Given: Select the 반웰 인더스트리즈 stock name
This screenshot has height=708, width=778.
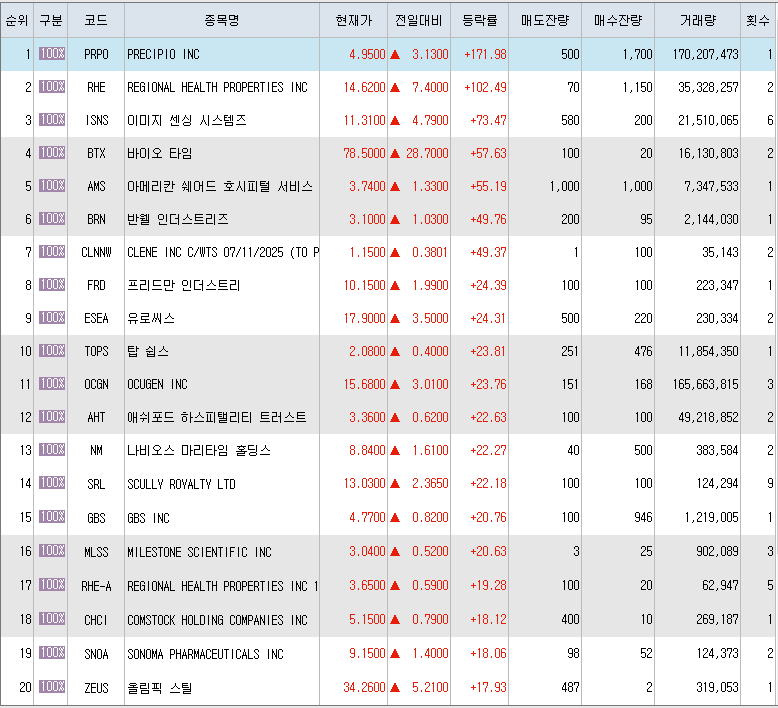Looking at the screenshot, I should 178,219.
